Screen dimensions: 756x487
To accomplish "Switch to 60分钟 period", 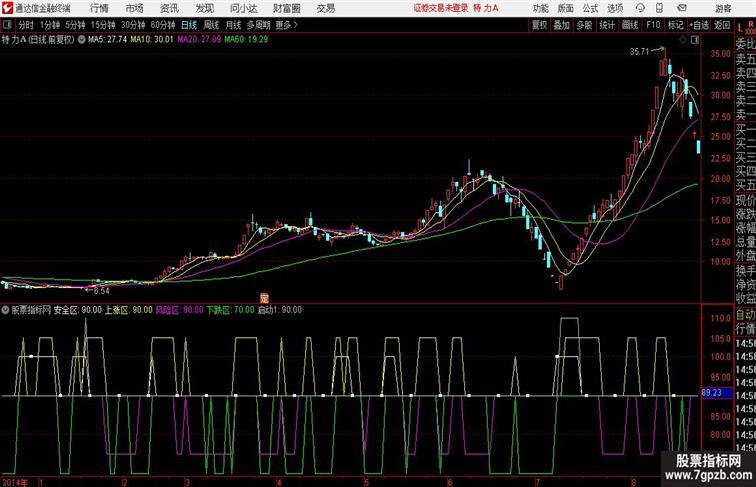I will tap(163, 25).
